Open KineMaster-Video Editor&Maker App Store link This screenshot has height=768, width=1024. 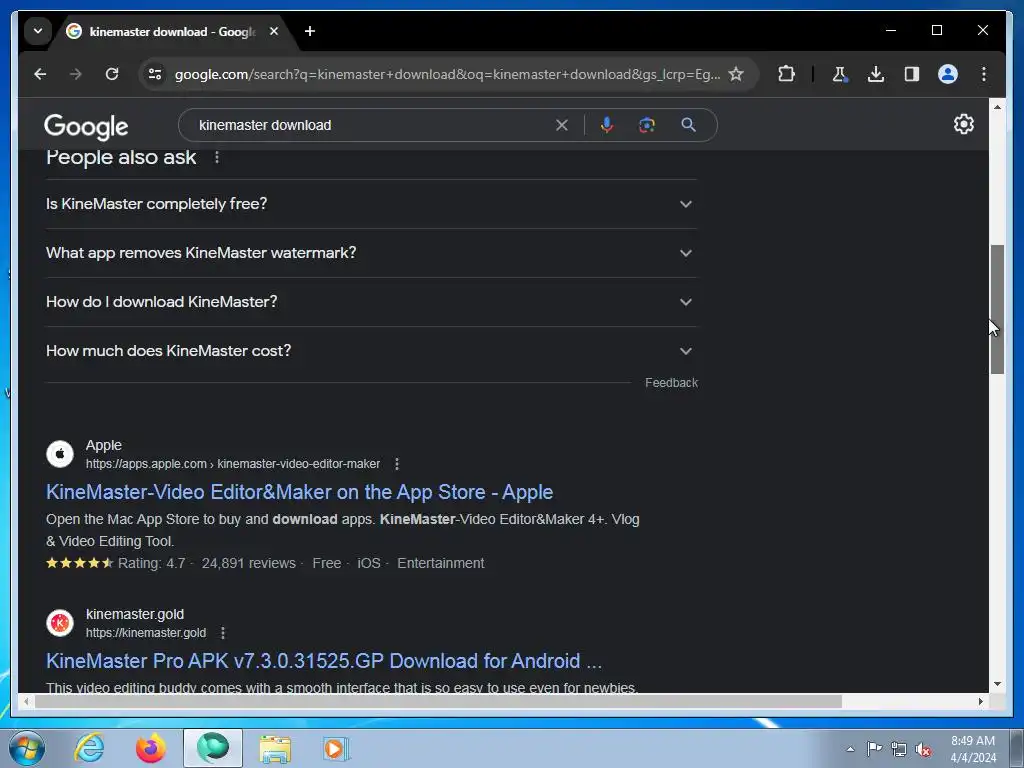[x=299, y=492]
